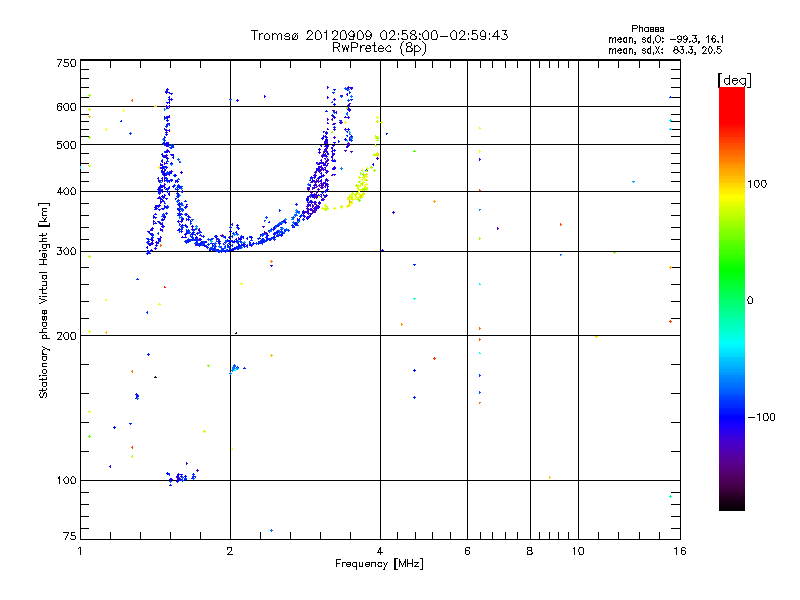The image size is (800, 600).
Task: Click the y-axis tick label '200'
Action: [66, 336]
